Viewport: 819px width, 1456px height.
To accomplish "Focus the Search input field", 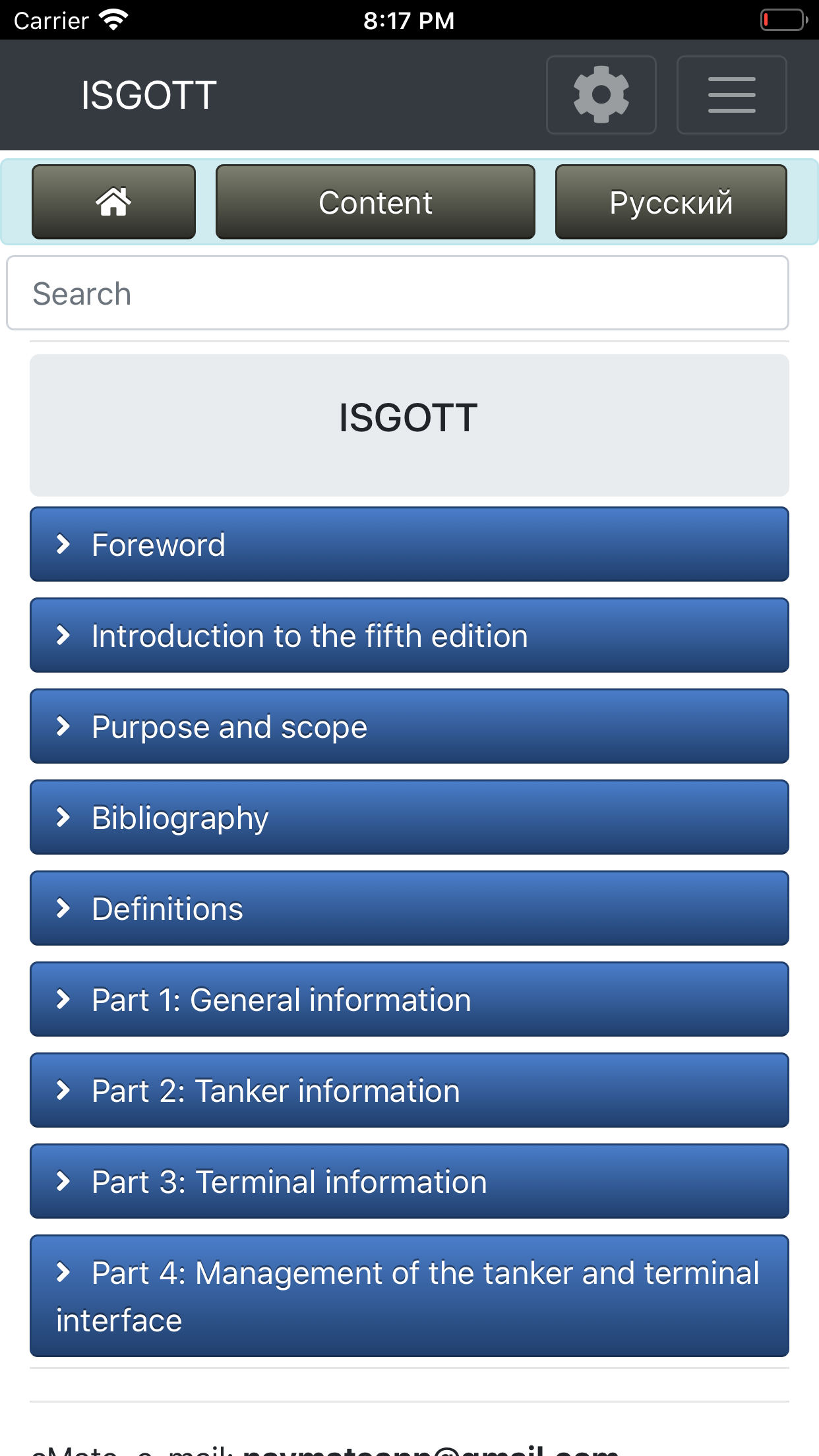I will coord(397,293).
